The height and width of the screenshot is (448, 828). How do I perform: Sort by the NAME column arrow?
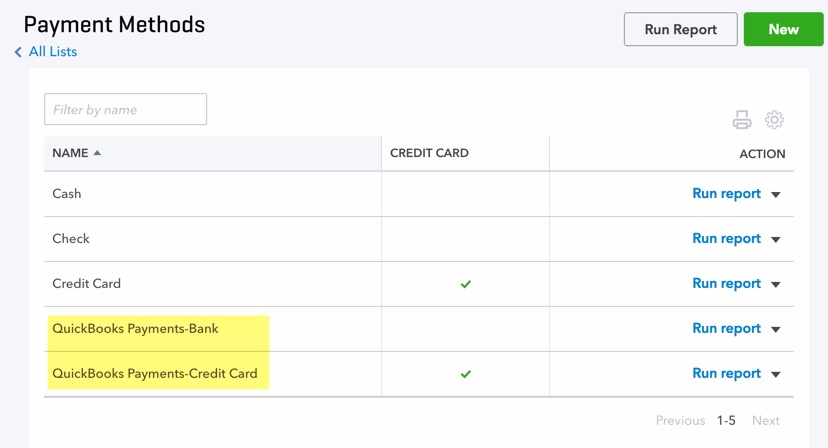click(97, 153)
